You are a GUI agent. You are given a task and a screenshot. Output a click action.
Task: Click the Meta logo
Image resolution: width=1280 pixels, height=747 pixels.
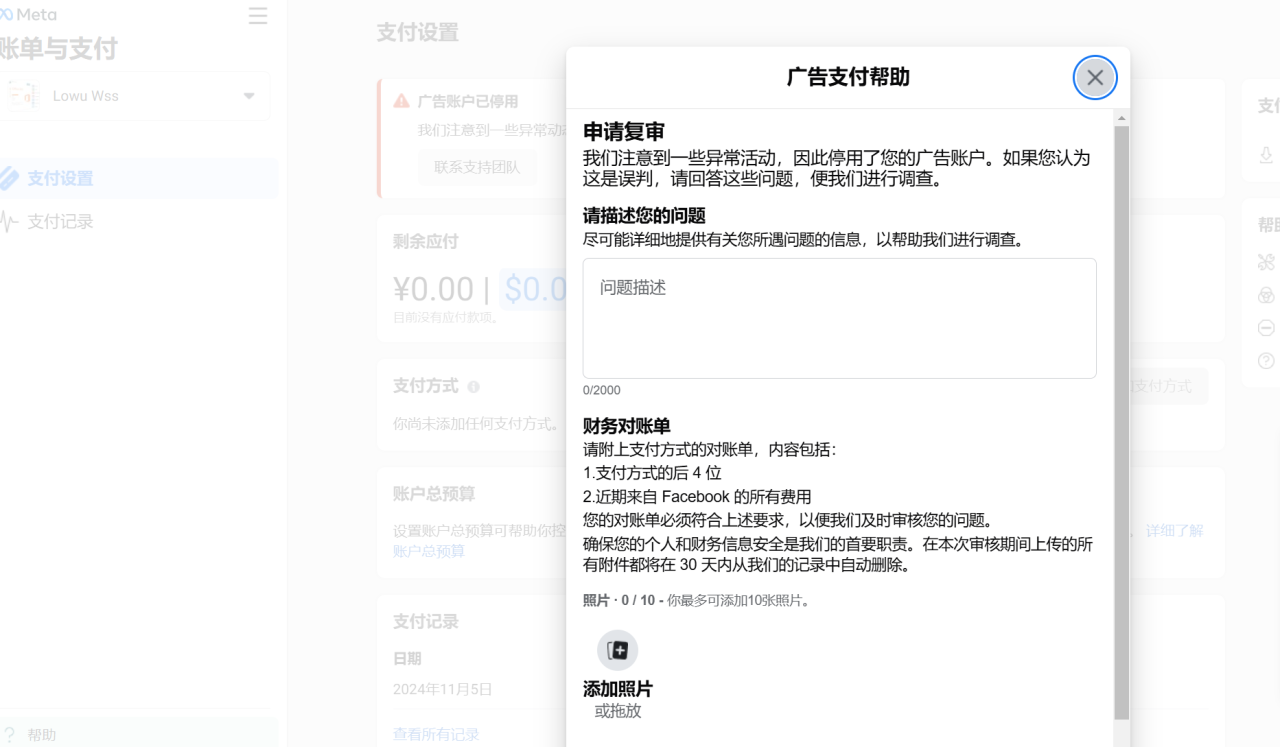tap(28, 15)
